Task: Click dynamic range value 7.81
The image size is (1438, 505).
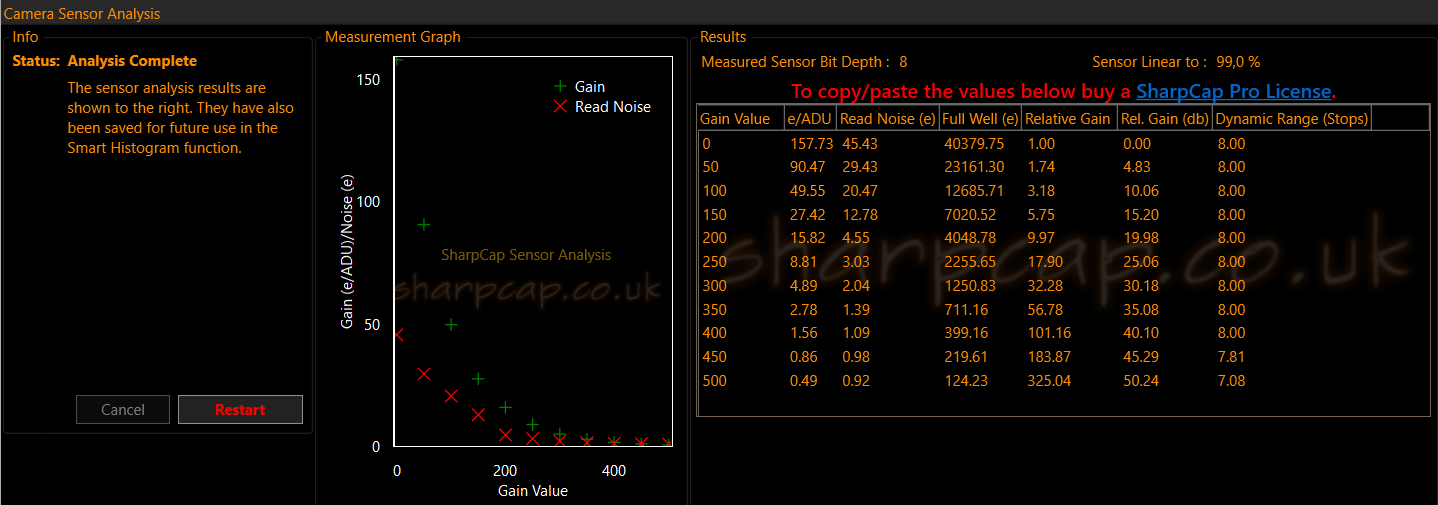Action: coord(1232,357)
